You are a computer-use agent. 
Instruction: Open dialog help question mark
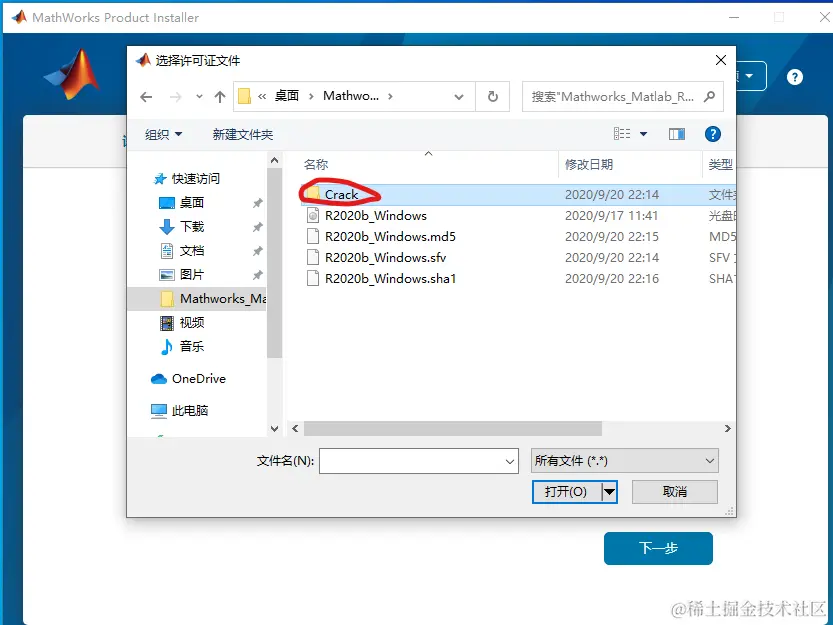[712, 134]
